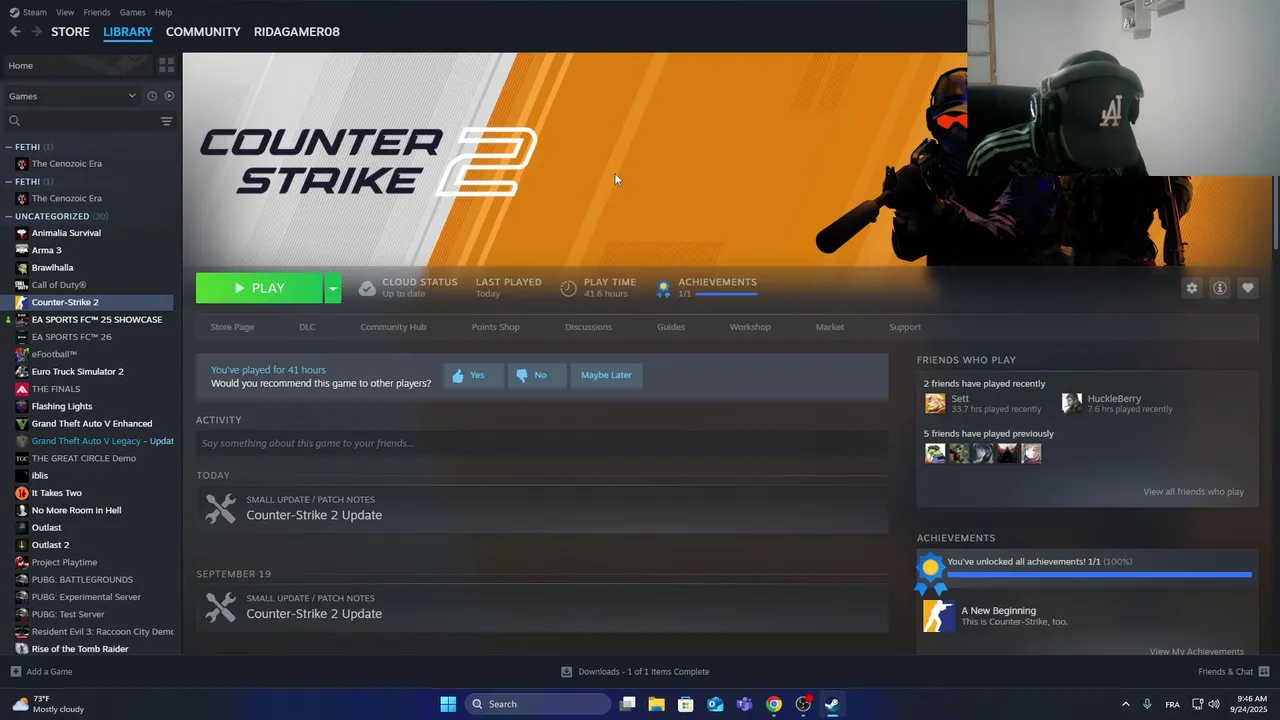Open Microsoft Teams from taskbar
Image resolution: width=1280 pixels, height=720 pixels.
pos(744,704)
